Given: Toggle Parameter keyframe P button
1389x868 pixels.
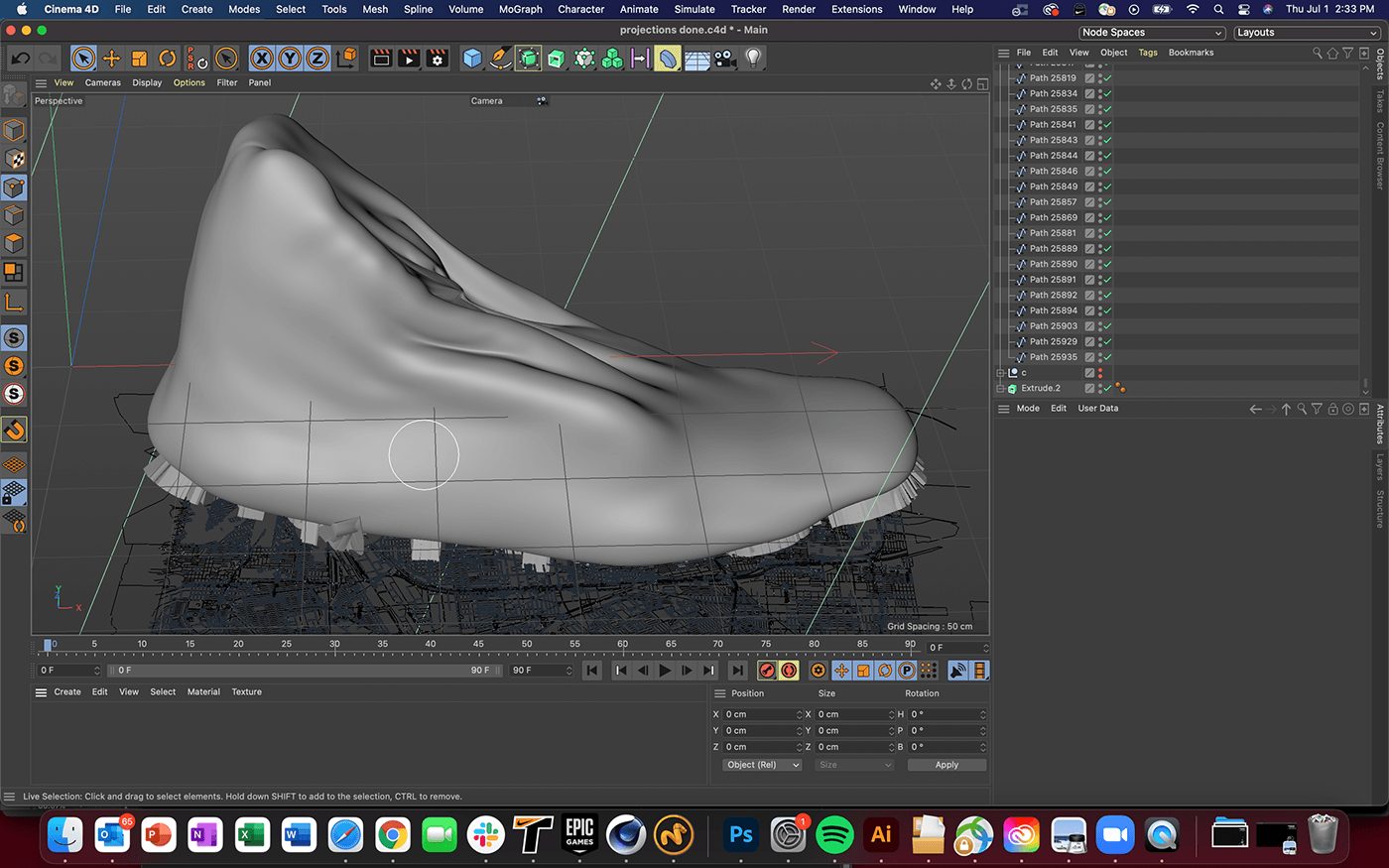Looking at the screenshot, I should coord(906,671).
